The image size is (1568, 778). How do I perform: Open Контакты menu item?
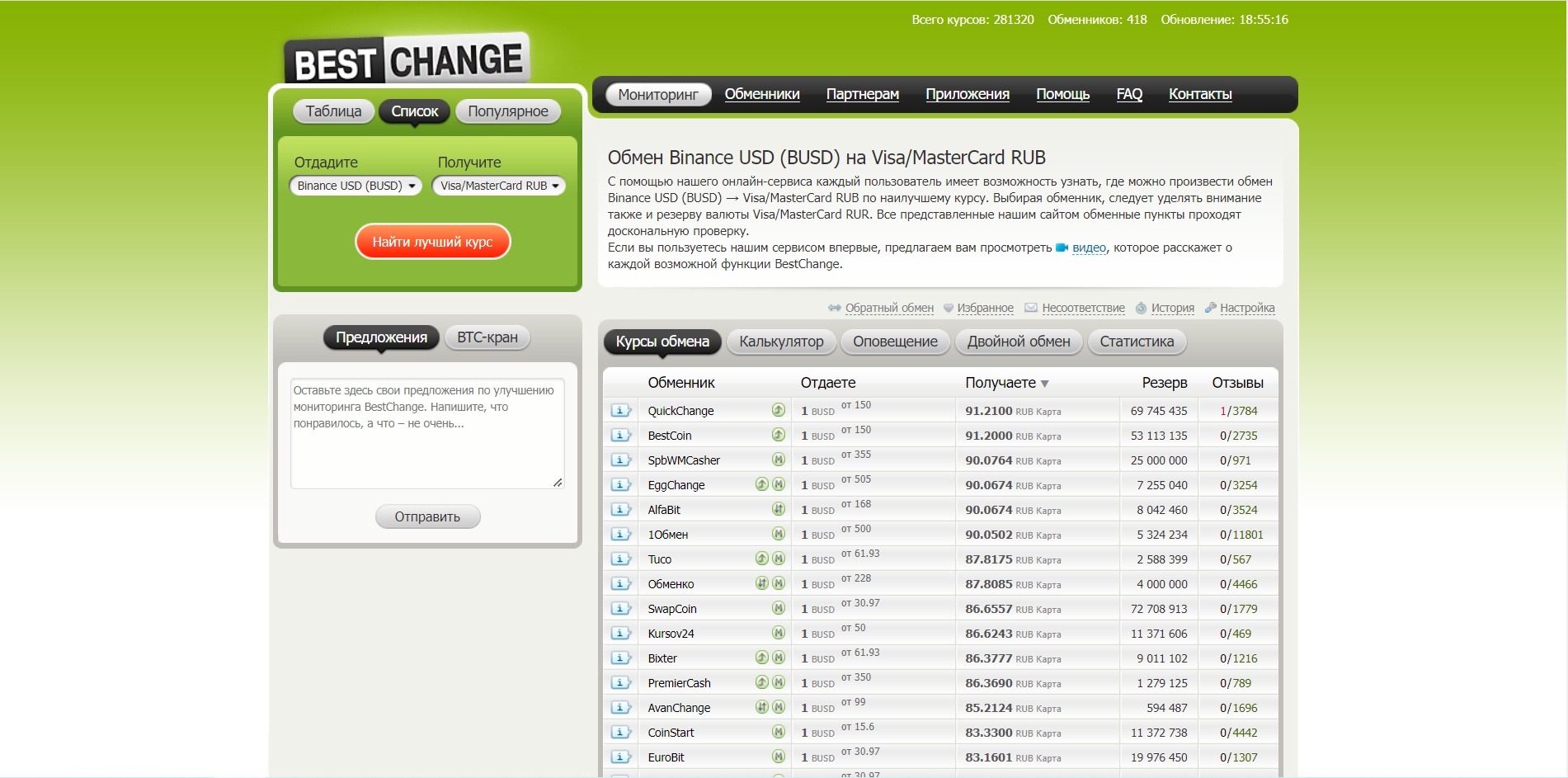click(x=1200, y=94)
